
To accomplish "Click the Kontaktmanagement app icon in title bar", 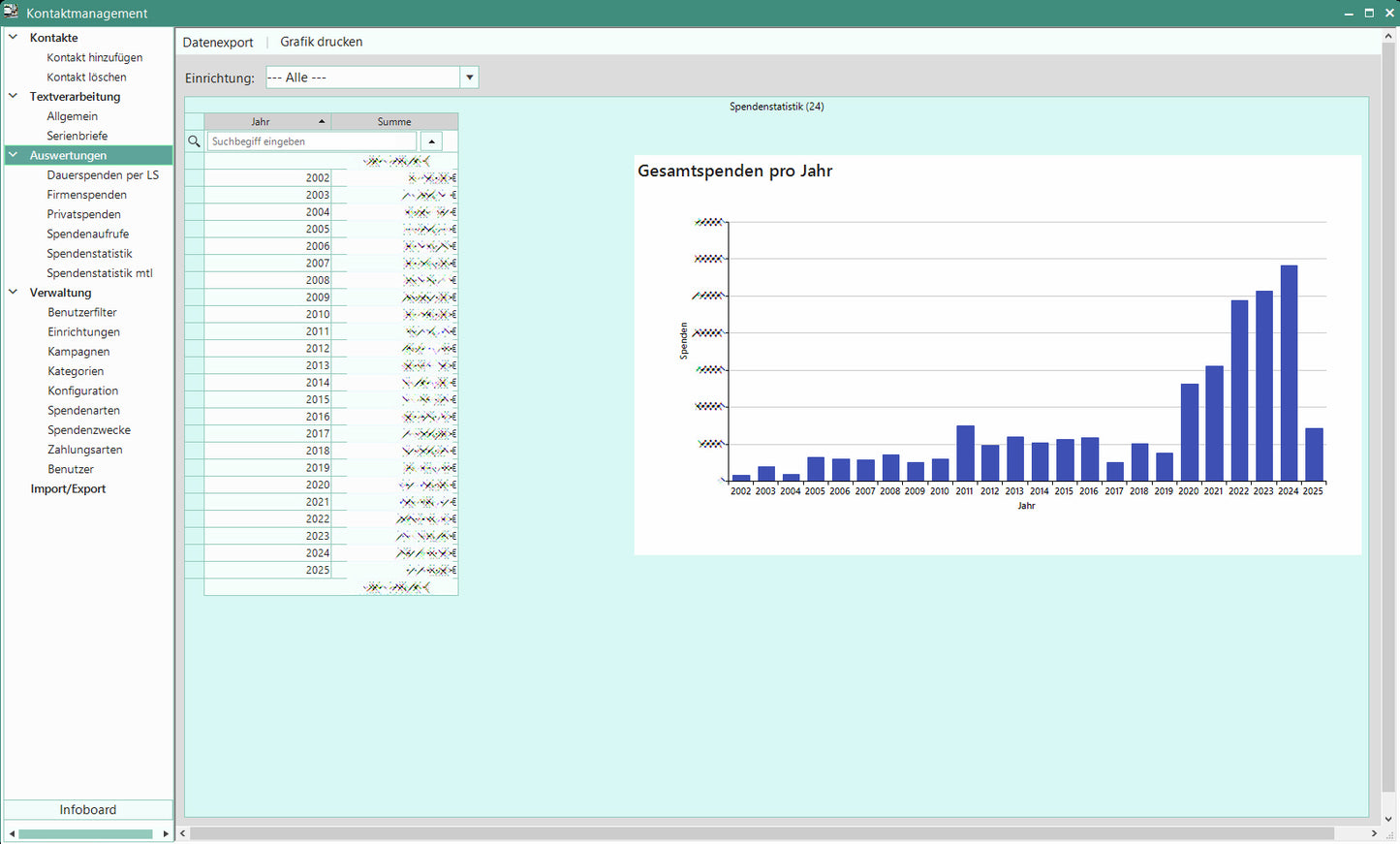I will [x=11, y=12].
